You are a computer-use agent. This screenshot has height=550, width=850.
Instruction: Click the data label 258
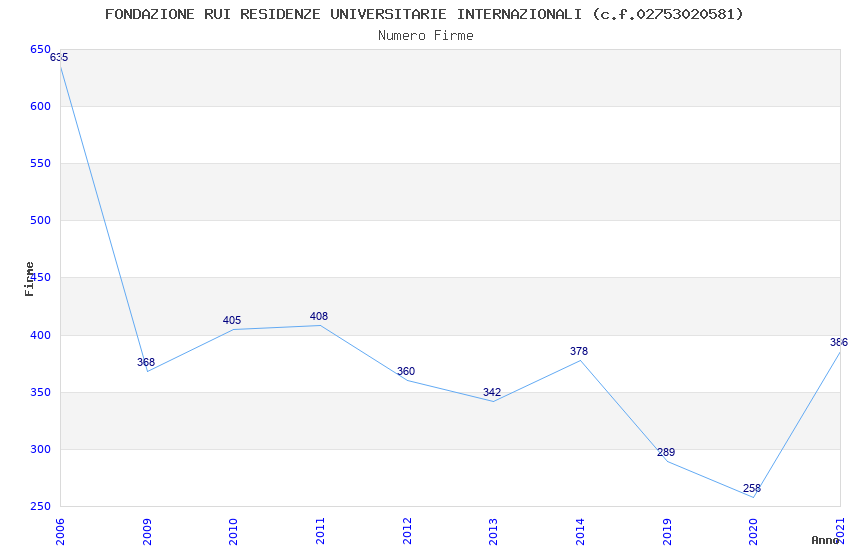point(752,488)
